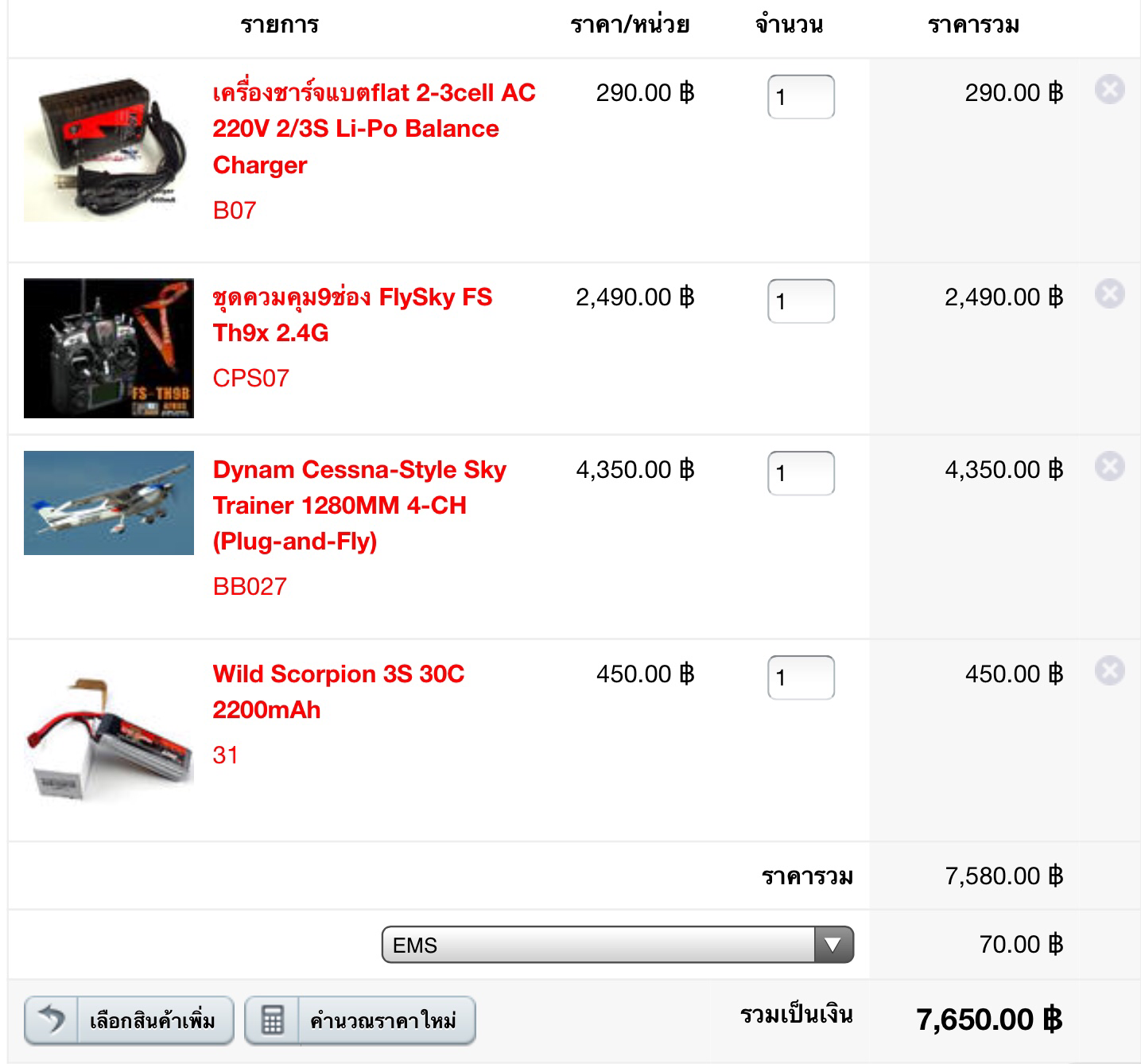Delete the Dynam Cessna Sky Trainer row
Image resolution: width=1141 pixels, height=1064 pixels.
(x=1109, y=466)
